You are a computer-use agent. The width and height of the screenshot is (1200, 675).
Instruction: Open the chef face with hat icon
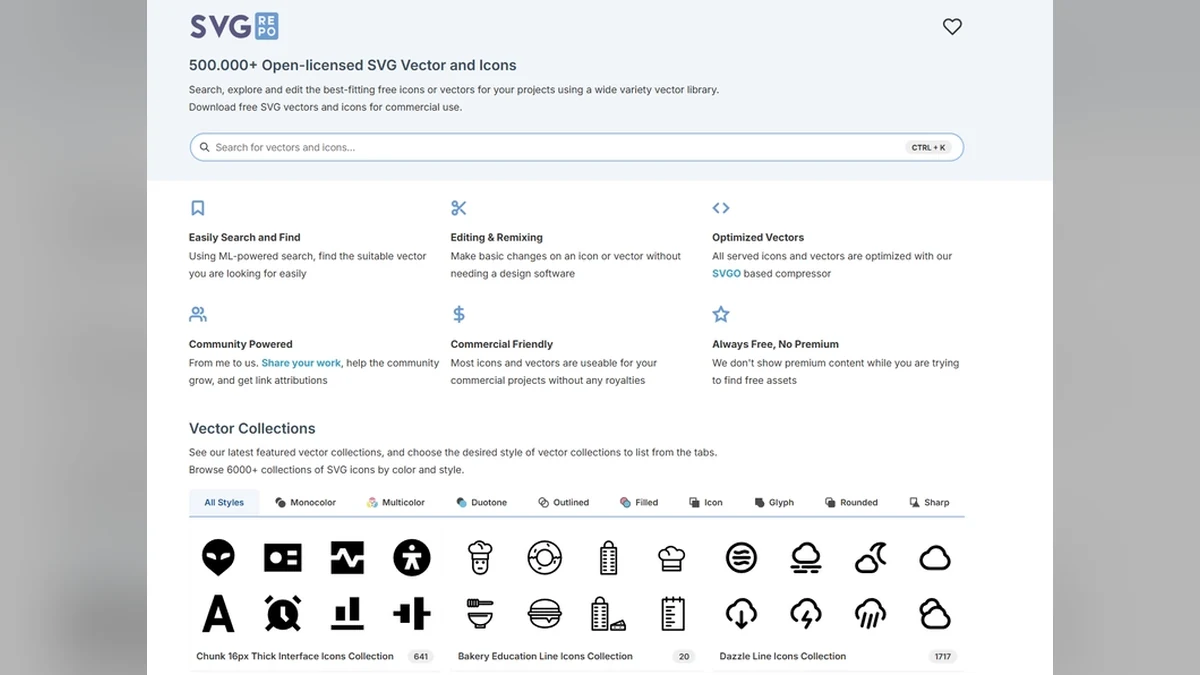coord(481,557)
